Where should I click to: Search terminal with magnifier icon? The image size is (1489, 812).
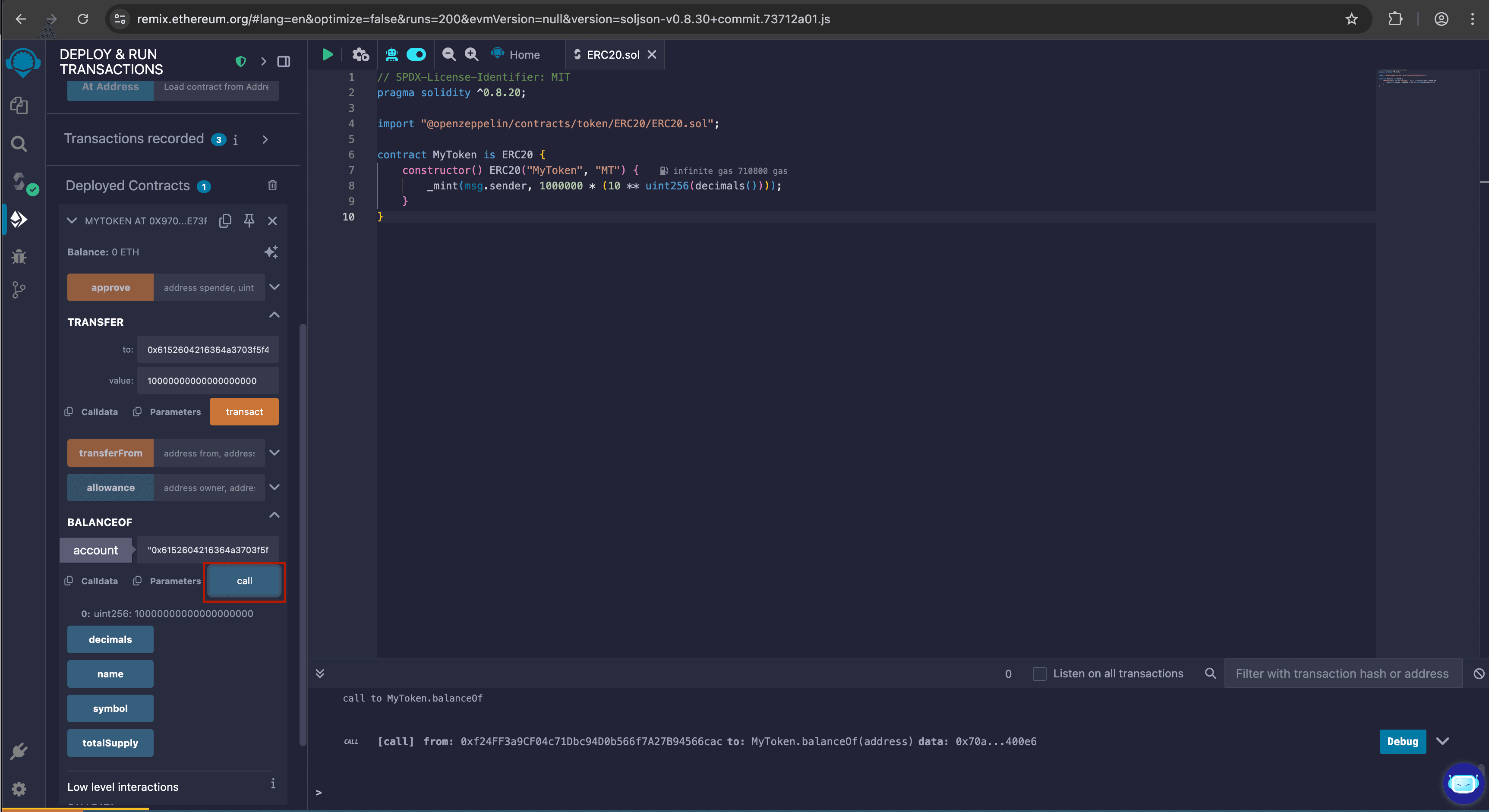coord(1210,674)
